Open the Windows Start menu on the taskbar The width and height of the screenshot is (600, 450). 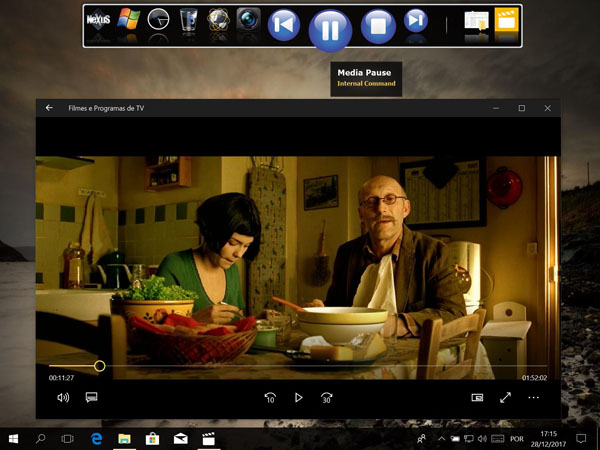(x=14, y=438)
